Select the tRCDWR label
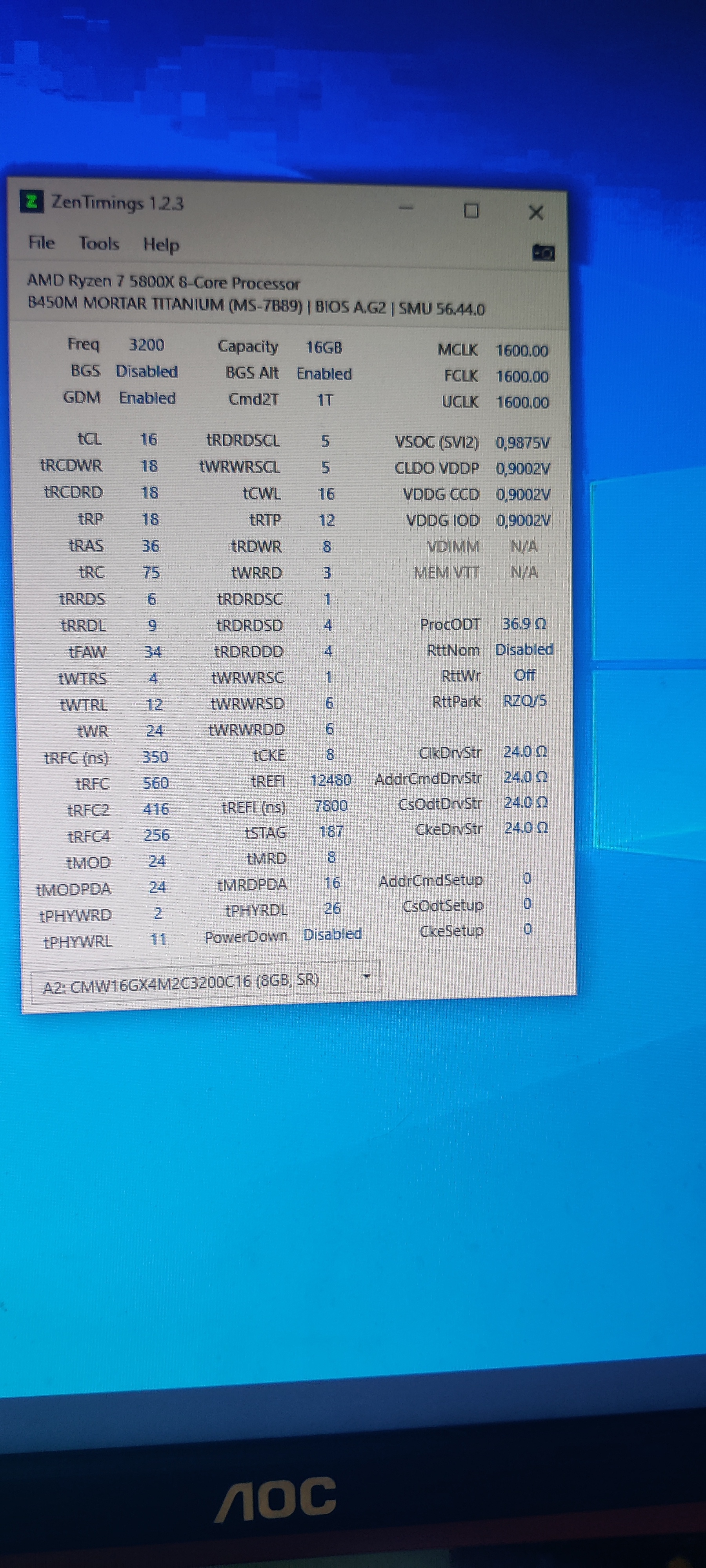 [x=71, y=466]
